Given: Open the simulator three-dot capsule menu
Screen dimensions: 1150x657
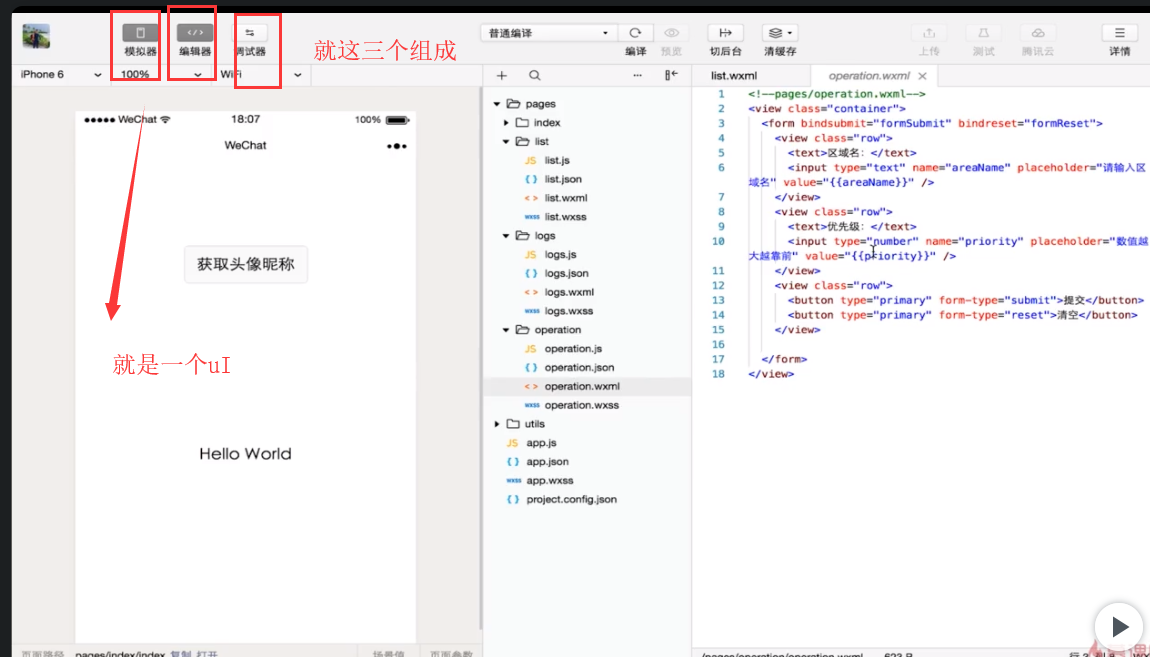Looking at the screenshot, I should pos(396,146).
